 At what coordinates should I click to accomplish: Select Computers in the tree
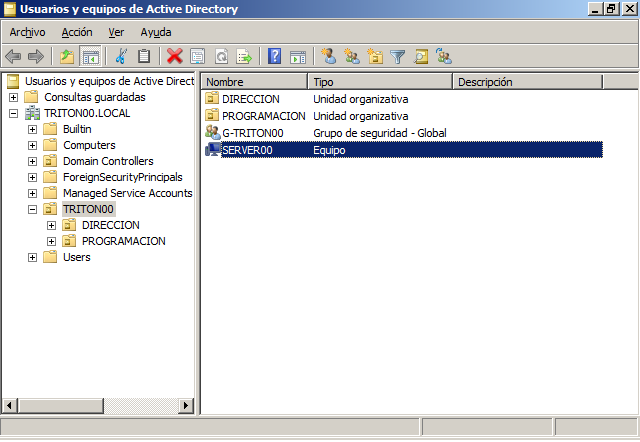point(89,145)
